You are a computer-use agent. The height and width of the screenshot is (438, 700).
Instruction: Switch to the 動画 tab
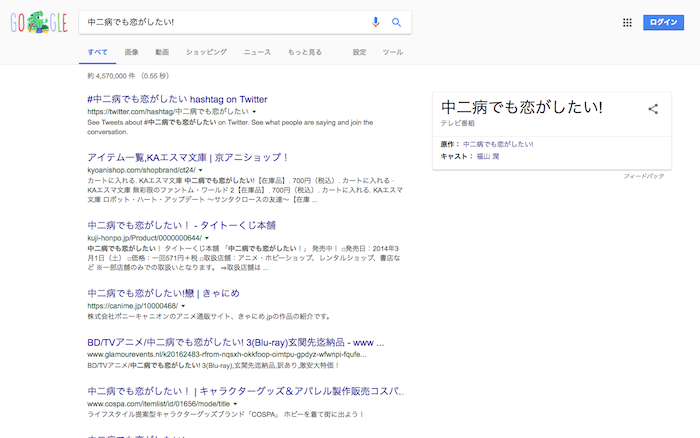(x=162, y=51)
